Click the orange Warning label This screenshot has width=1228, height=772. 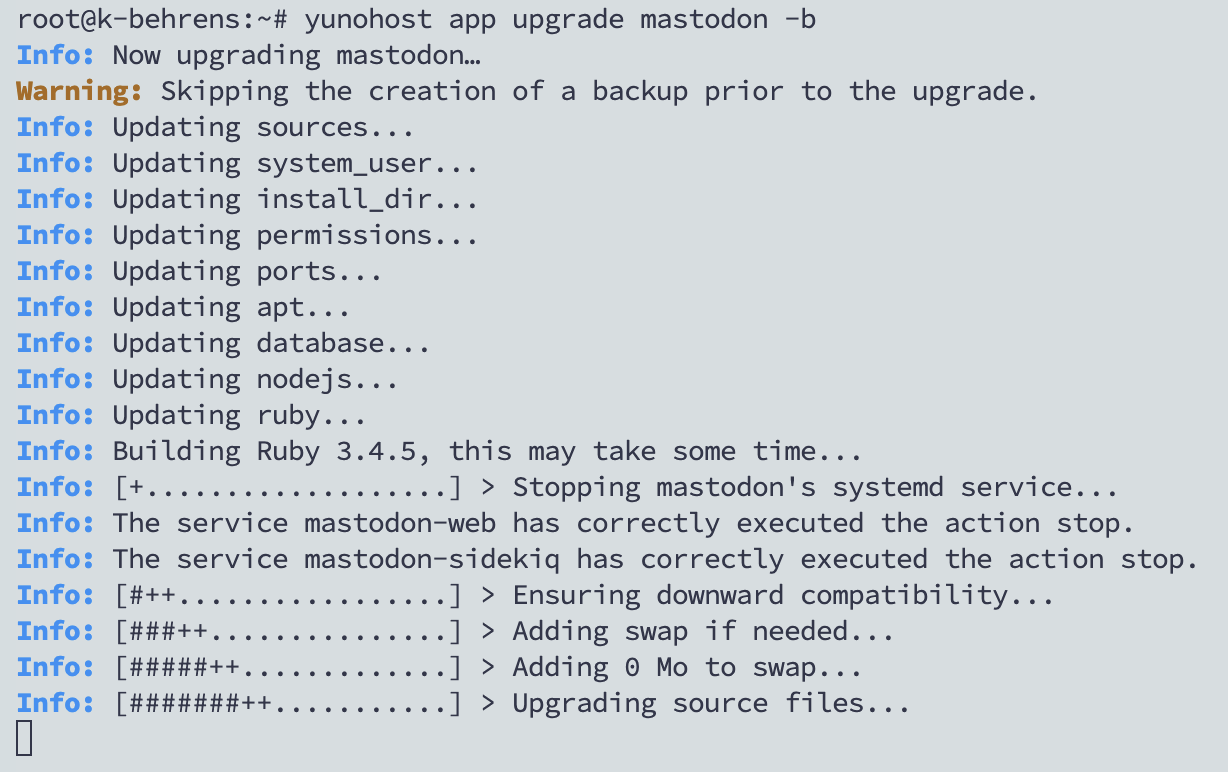tap(80, 92)
